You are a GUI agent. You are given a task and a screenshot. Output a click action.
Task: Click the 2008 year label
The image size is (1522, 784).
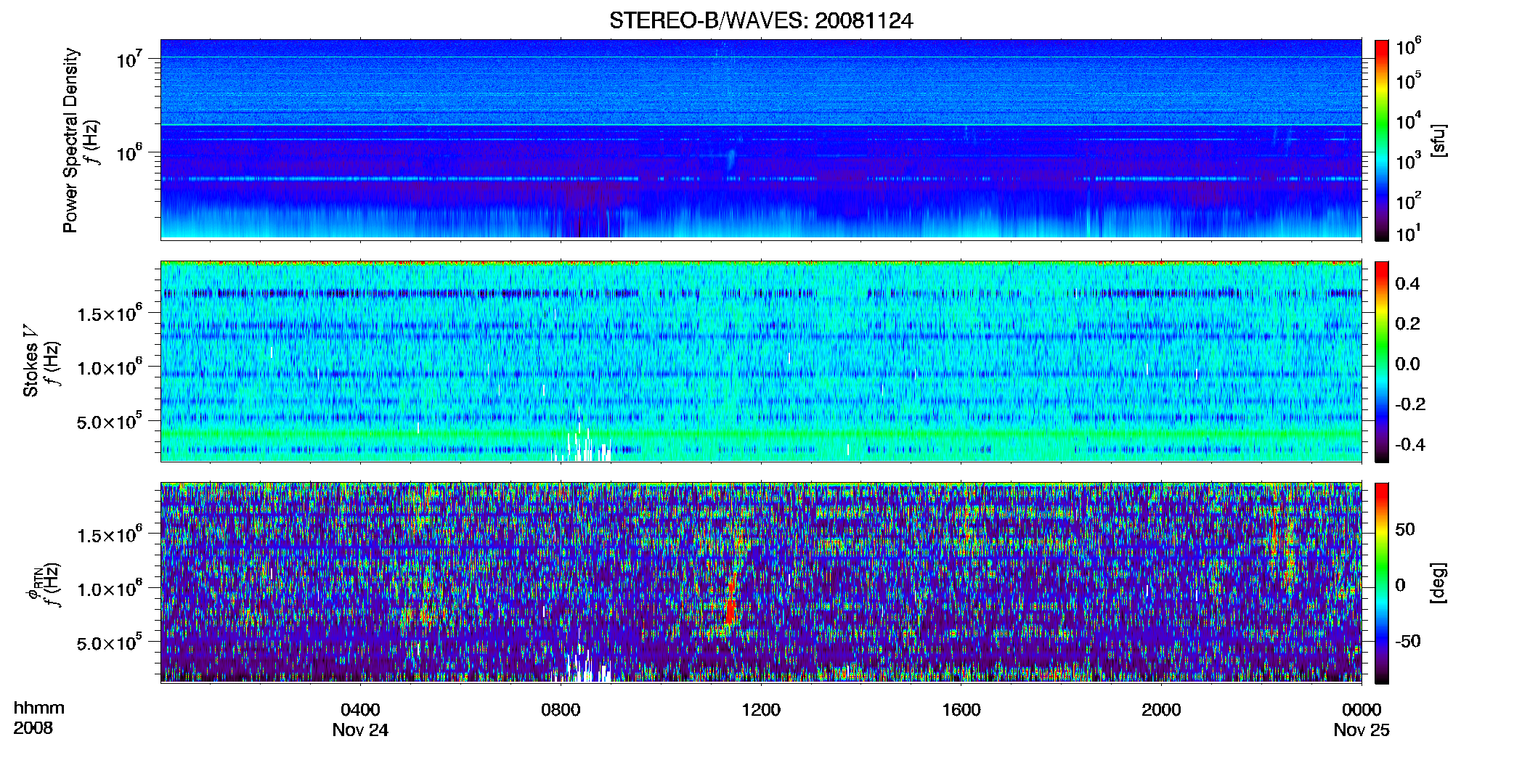pyautogui.click(x=33, y=728)
